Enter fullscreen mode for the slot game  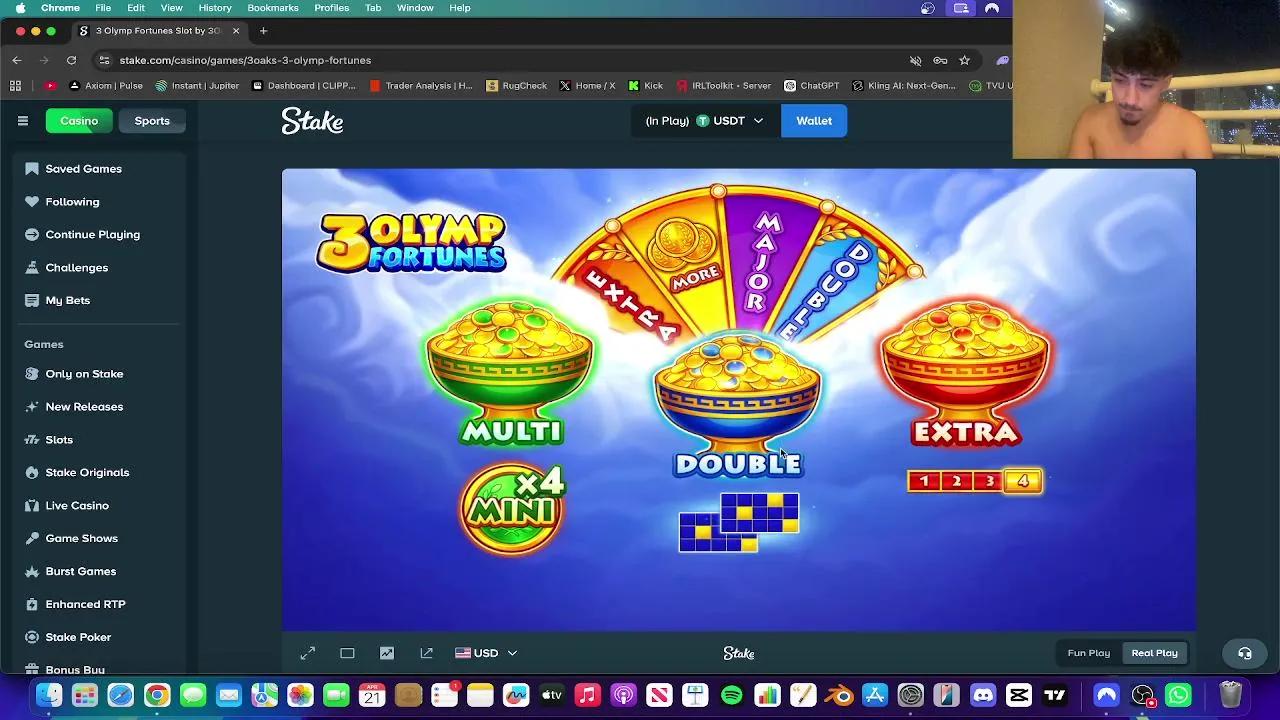coord(308,652)
